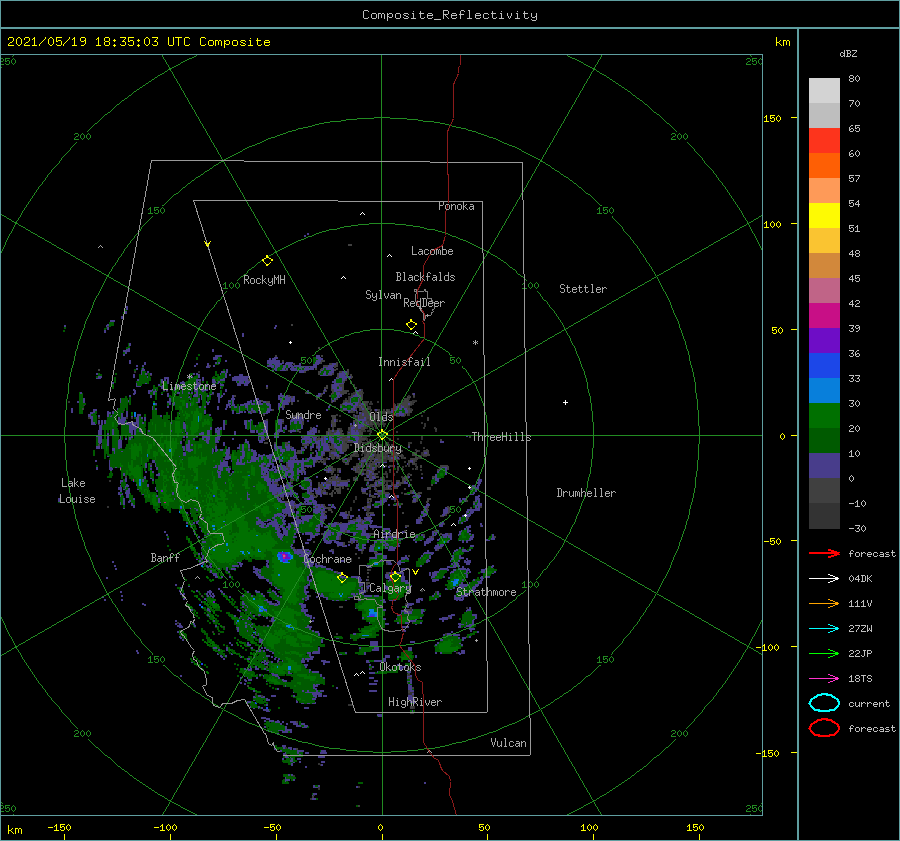Click the red forecast ellipse icon
Viewport: 900px width, 841px height.
(824, 728)
